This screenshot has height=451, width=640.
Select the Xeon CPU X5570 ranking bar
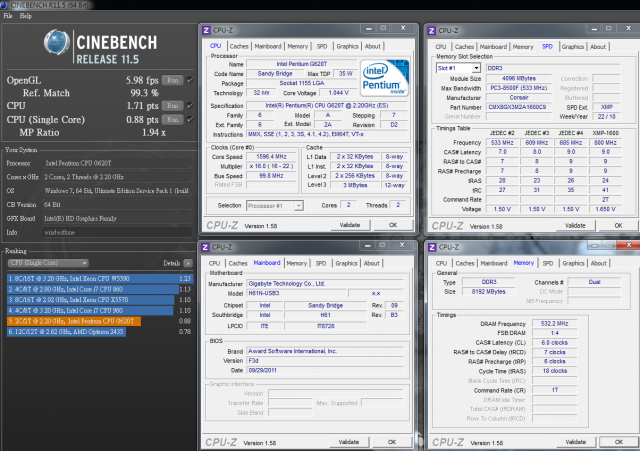pos(91,300)
